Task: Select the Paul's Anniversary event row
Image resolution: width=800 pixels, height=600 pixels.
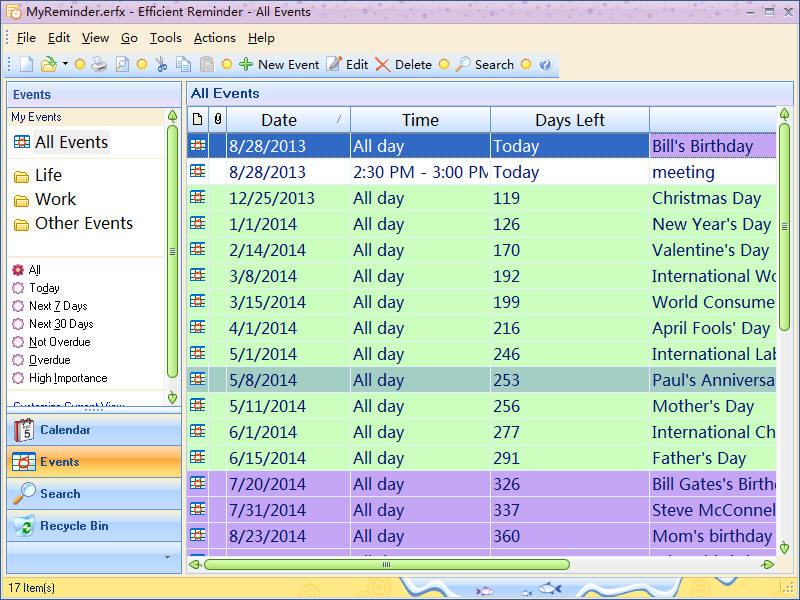Action: [x=482, y=380]
